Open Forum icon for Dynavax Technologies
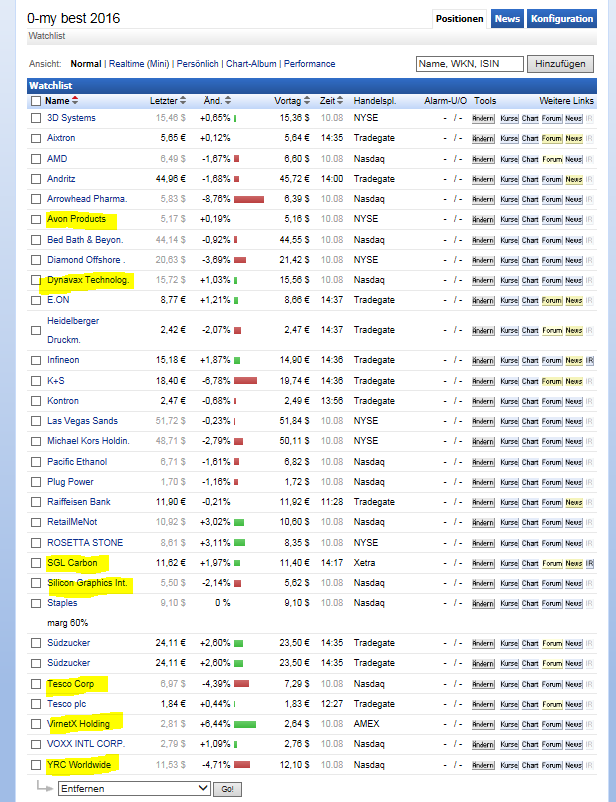616x802 pixels. tap(552, 280)
